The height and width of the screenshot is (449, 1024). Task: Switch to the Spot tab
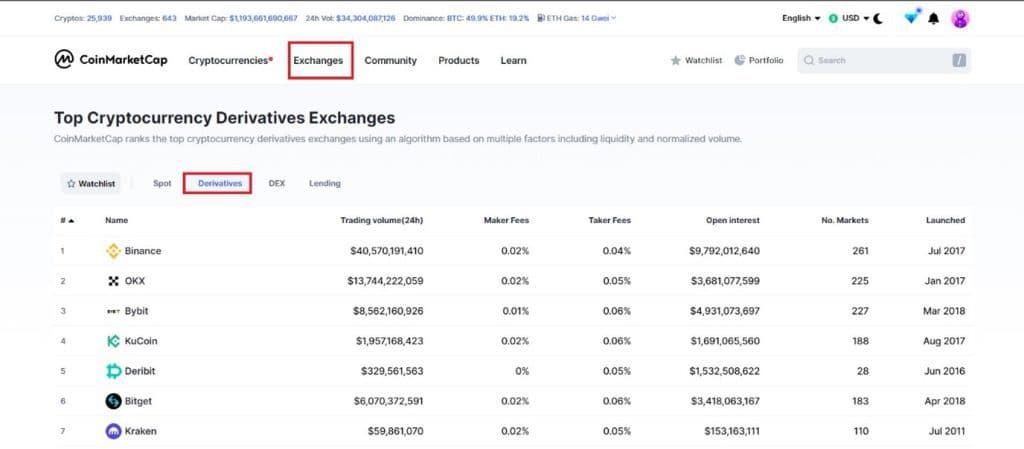tap(163, 183)
